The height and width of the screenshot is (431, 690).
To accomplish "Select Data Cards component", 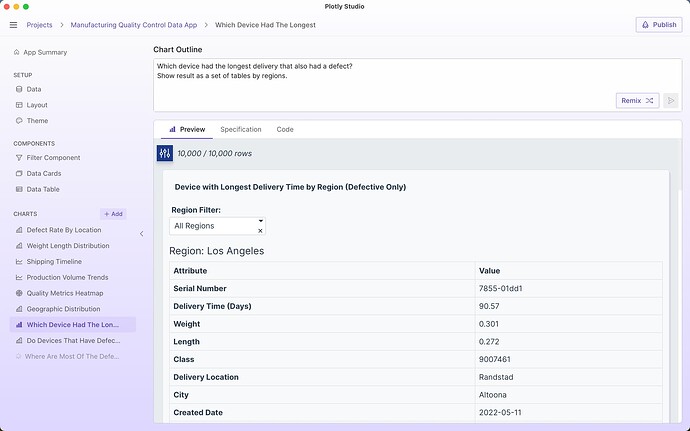I will tap(44, 173).
